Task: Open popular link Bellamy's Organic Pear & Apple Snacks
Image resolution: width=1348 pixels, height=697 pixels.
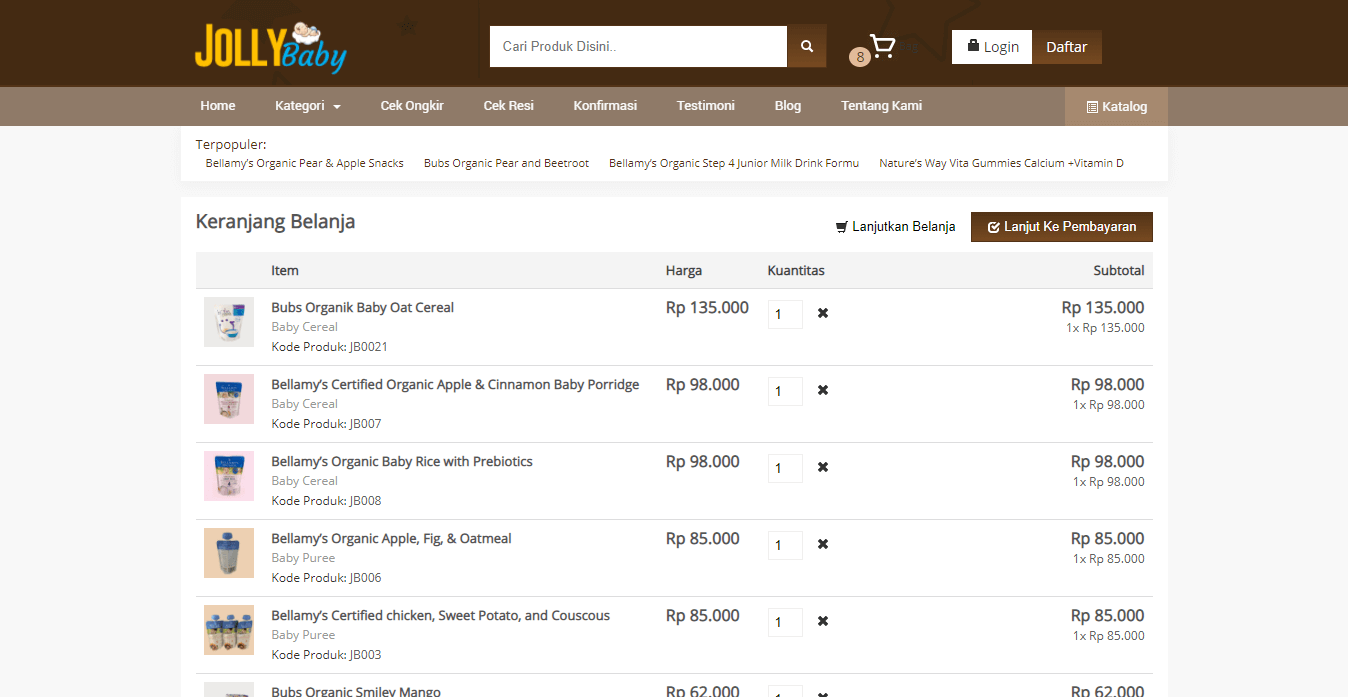Action: click(305, 163)
